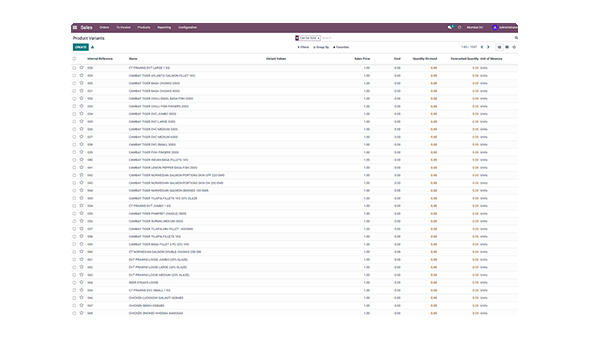The height and width of the screenshot is (360, 590).
Task: Star the ATLANTIC SALMON FILLET 1KG row
Action: (x=81, y=75)
